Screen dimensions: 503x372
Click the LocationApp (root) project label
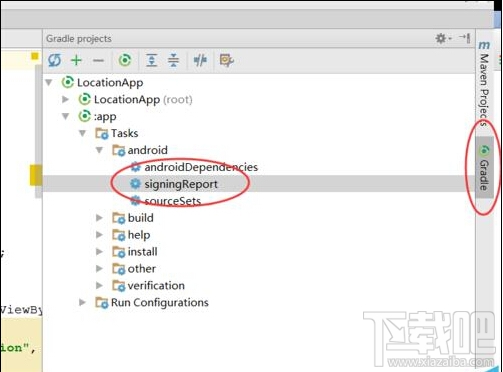(x=143, y=99)
